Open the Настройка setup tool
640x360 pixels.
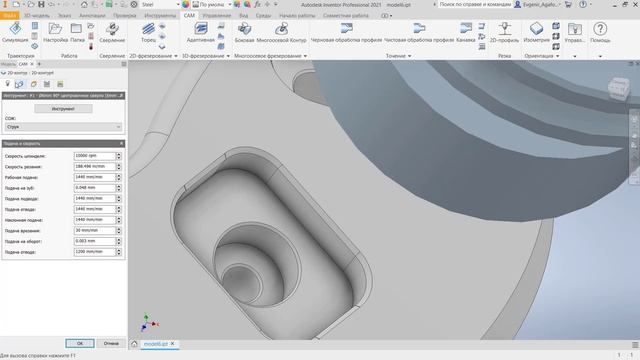pos(56,33)
